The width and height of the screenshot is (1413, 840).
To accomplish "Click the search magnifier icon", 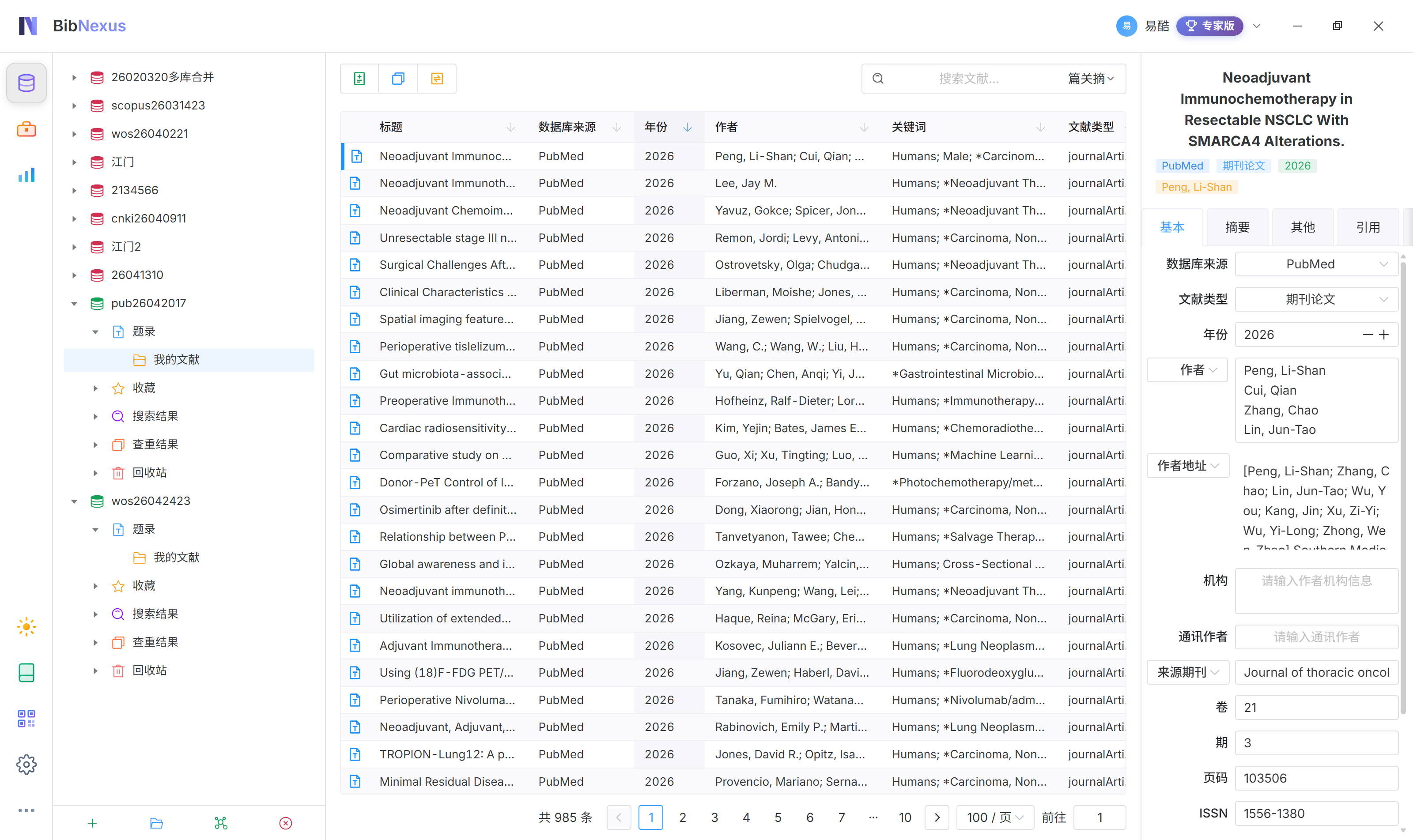I will tap(878, 79).
